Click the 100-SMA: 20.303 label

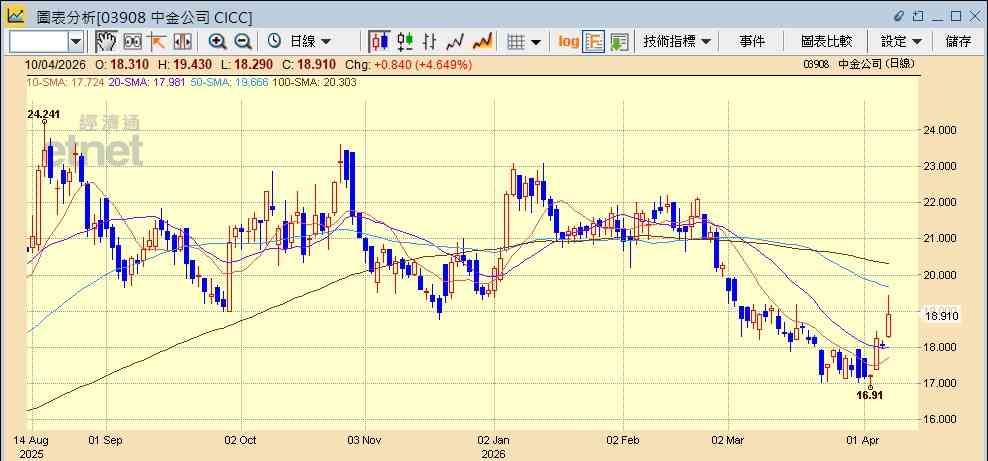click(314, 82)
